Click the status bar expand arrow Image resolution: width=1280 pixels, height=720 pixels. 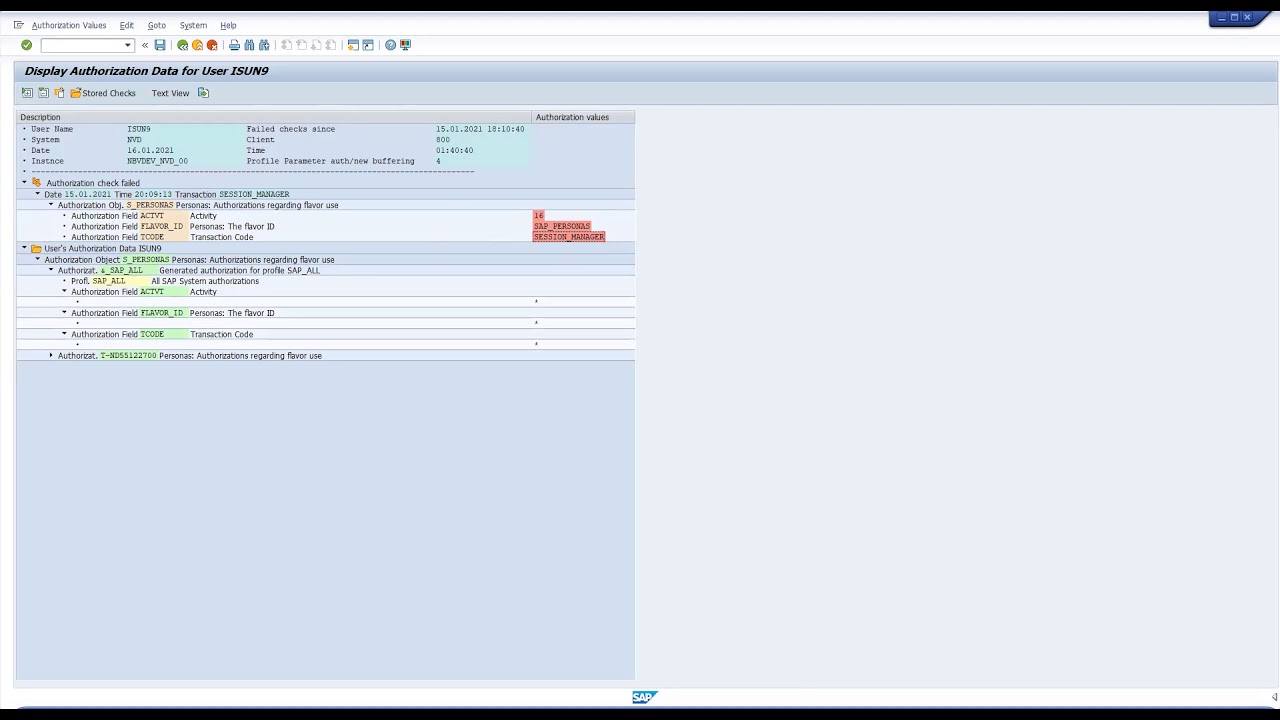click(1274, 697)
